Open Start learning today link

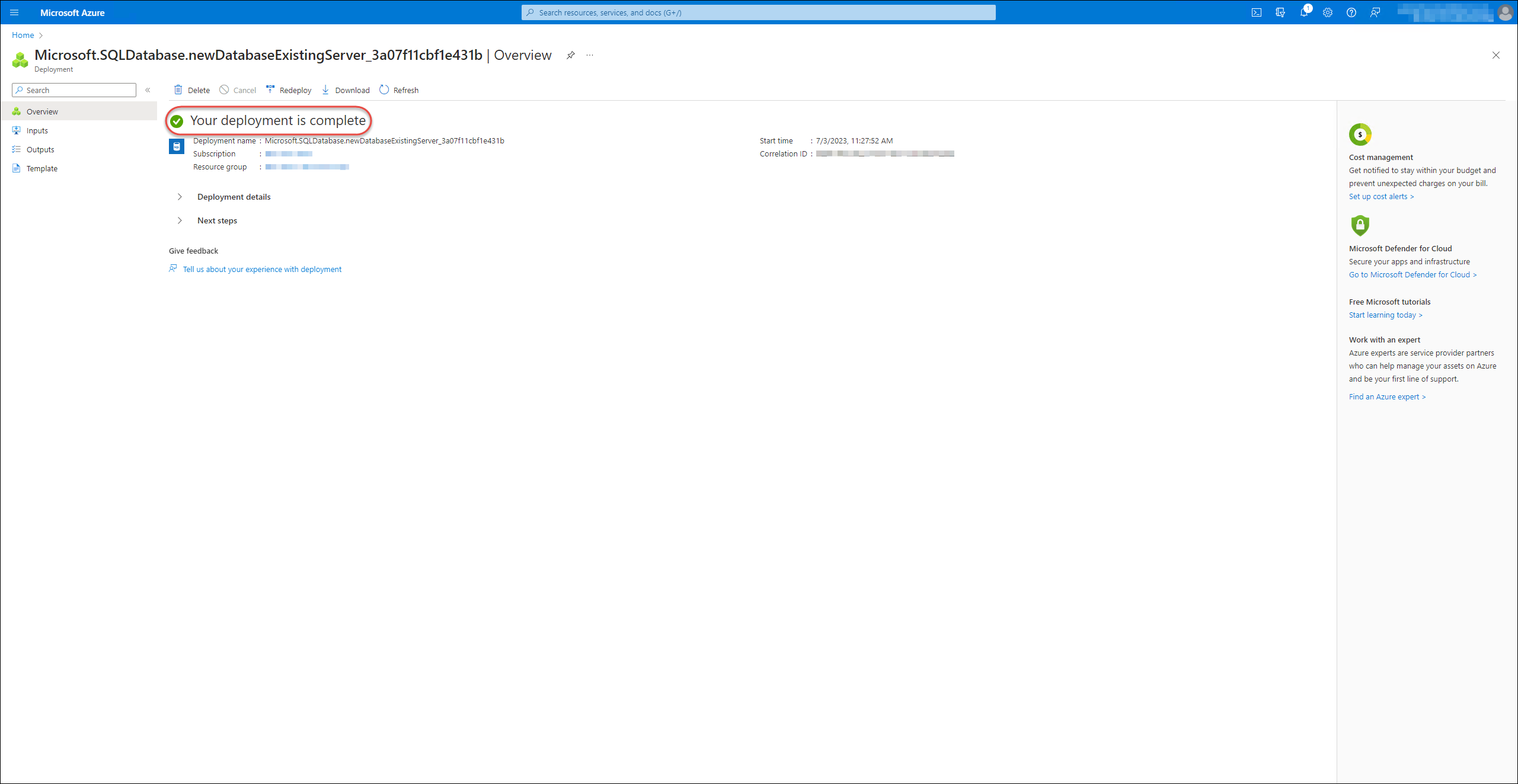[x=1385, y=315]
